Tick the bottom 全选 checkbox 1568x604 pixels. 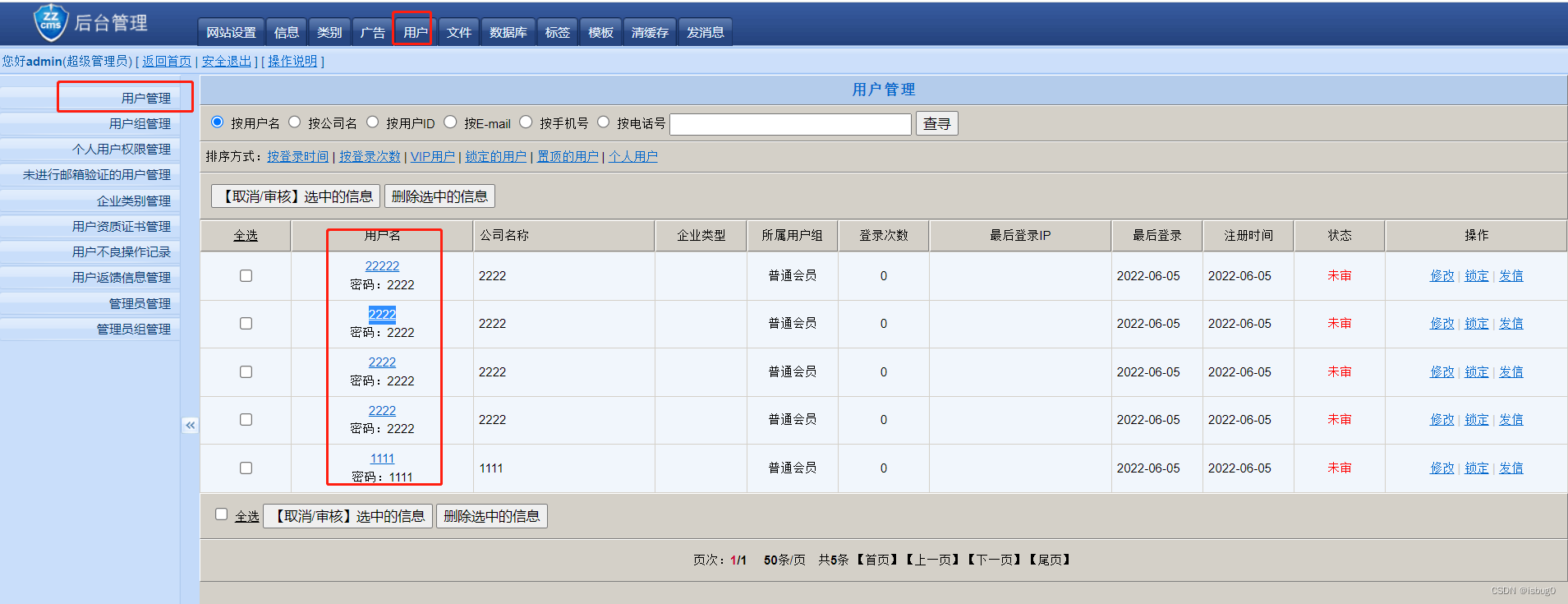(x=221, y=514)
